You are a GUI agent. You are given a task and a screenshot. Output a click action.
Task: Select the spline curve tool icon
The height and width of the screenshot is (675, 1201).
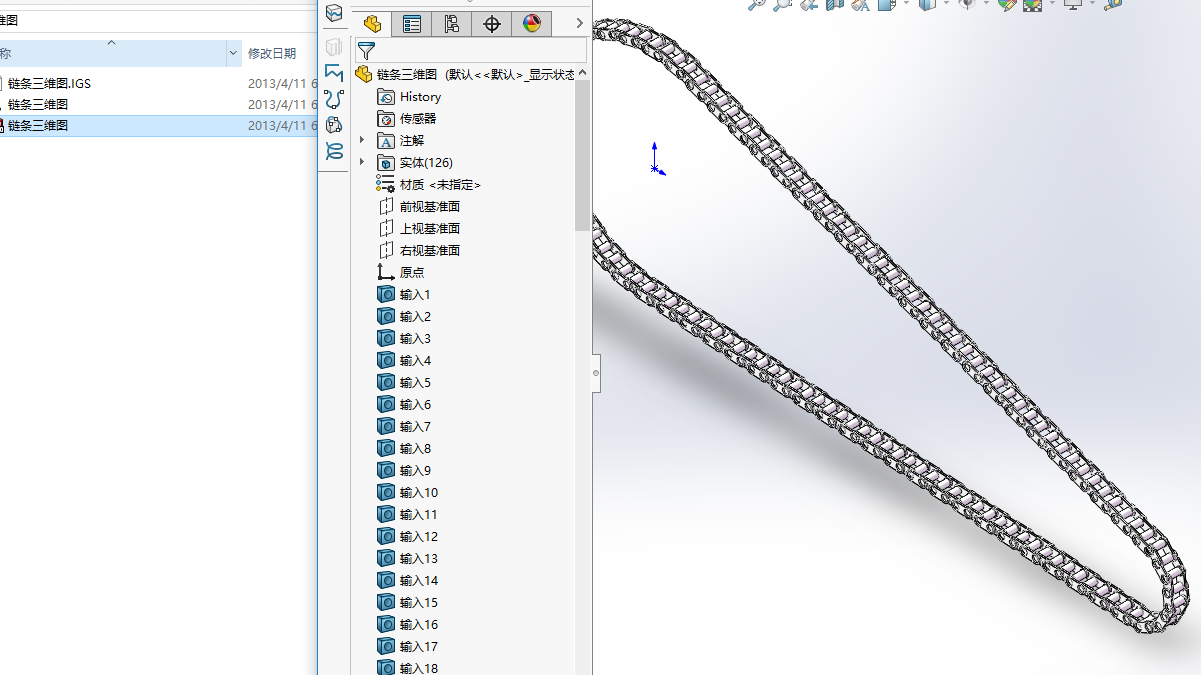(x=334, y=99)
